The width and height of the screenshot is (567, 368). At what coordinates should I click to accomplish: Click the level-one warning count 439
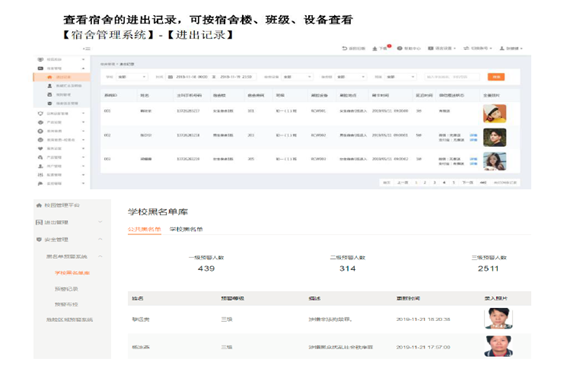tap(206, 269)
